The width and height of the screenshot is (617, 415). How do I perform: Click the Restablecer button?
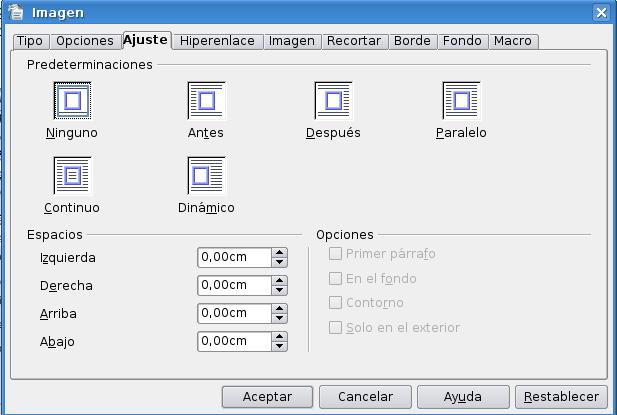click(x=562, y=397)
